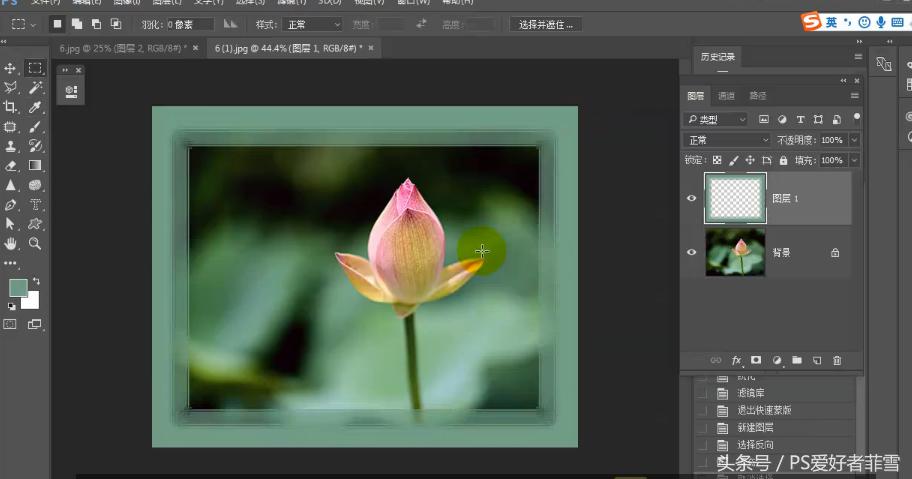912x479 pixels.
Task: Hide 背景 layer visibility eye
Action: (692, 252)
